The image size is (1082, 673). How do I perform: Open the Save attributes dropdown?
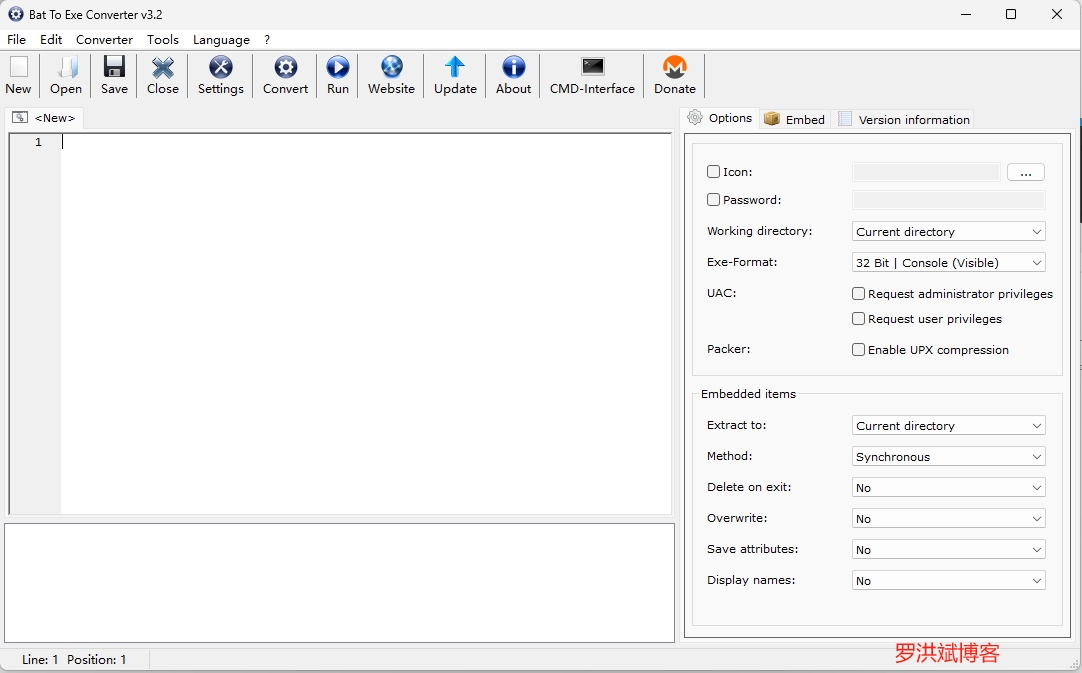point(949,549)
